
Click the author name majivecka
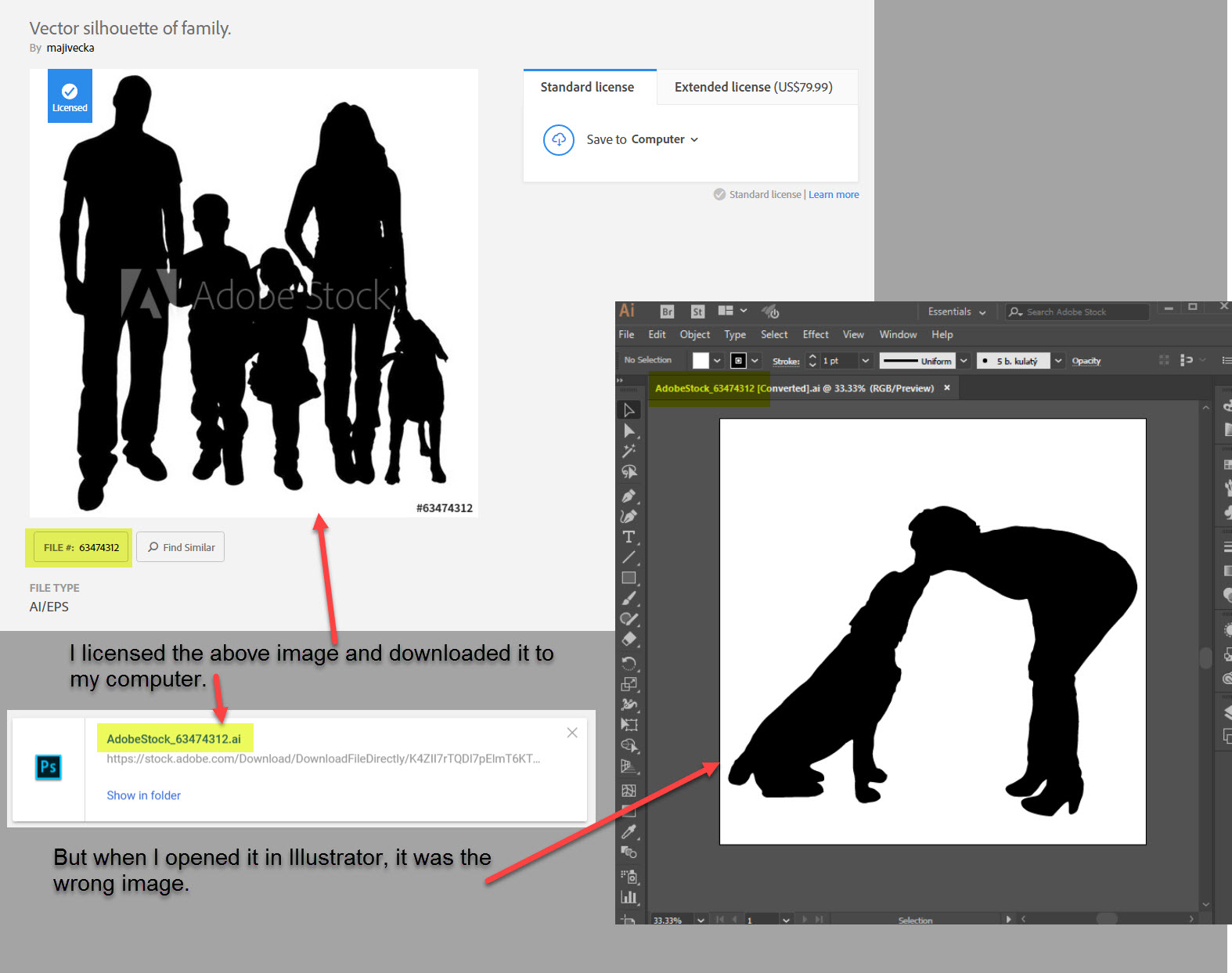70,48
